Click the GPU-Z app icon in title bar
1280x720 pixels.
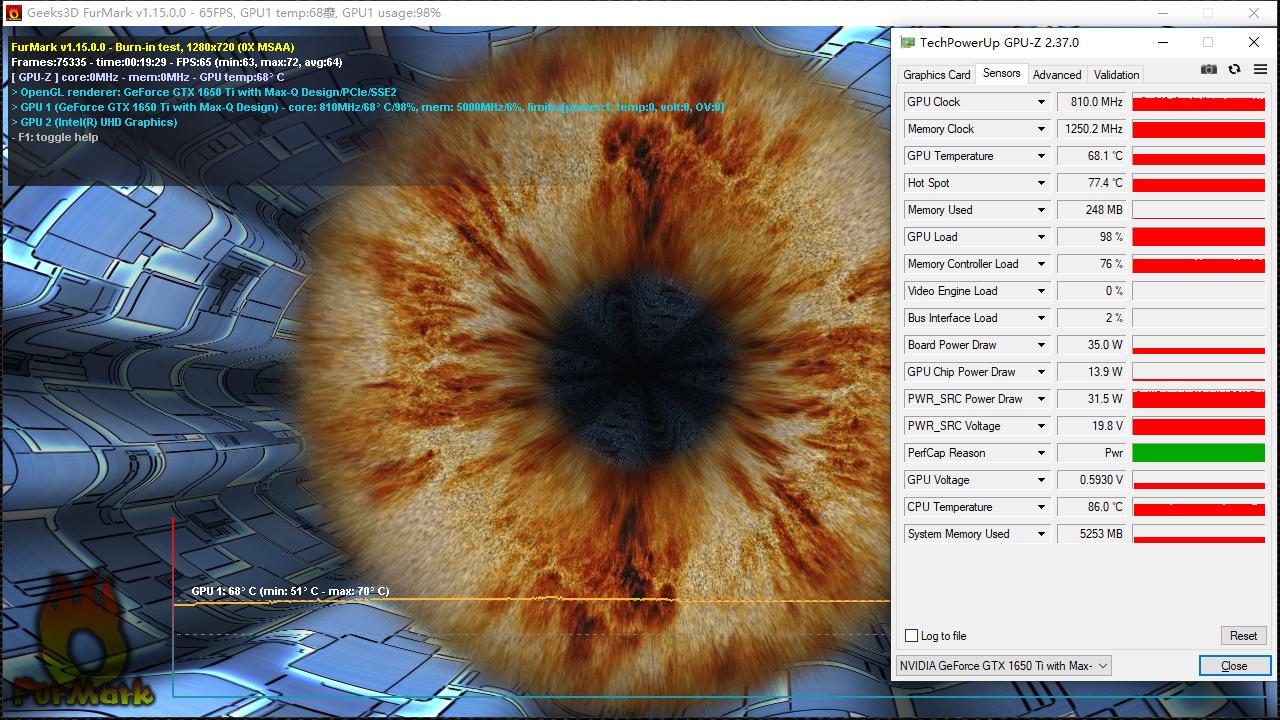point(907,43)
